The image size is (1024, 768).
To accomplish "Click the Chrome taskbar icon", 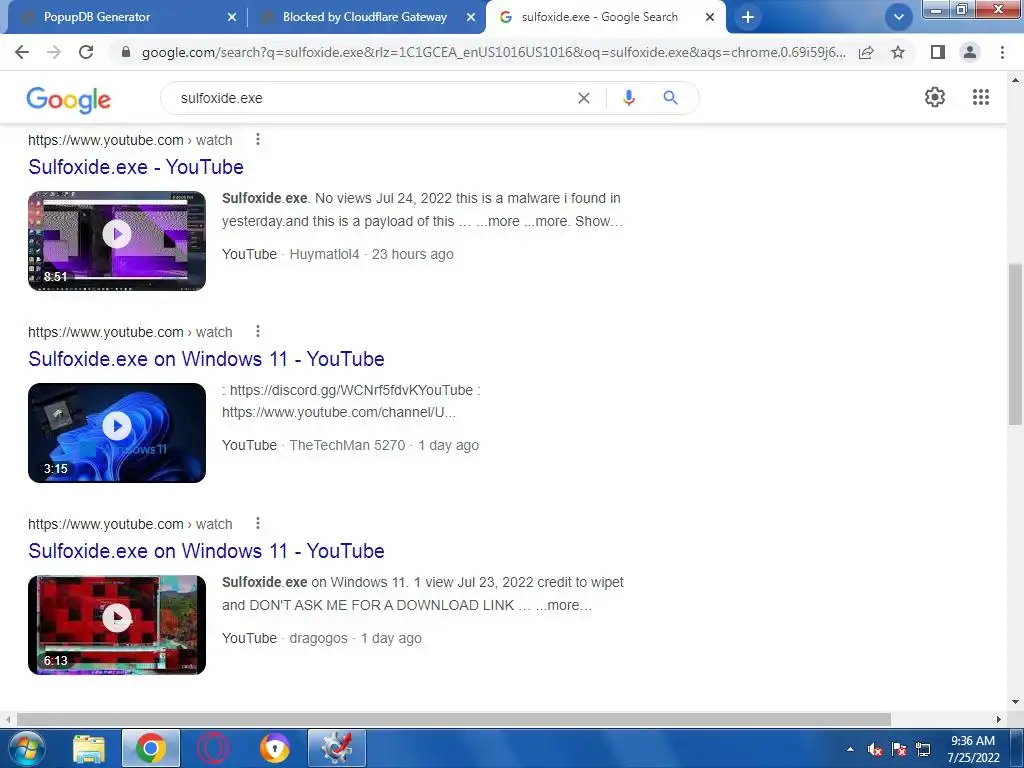I will [x=150, y=748].
